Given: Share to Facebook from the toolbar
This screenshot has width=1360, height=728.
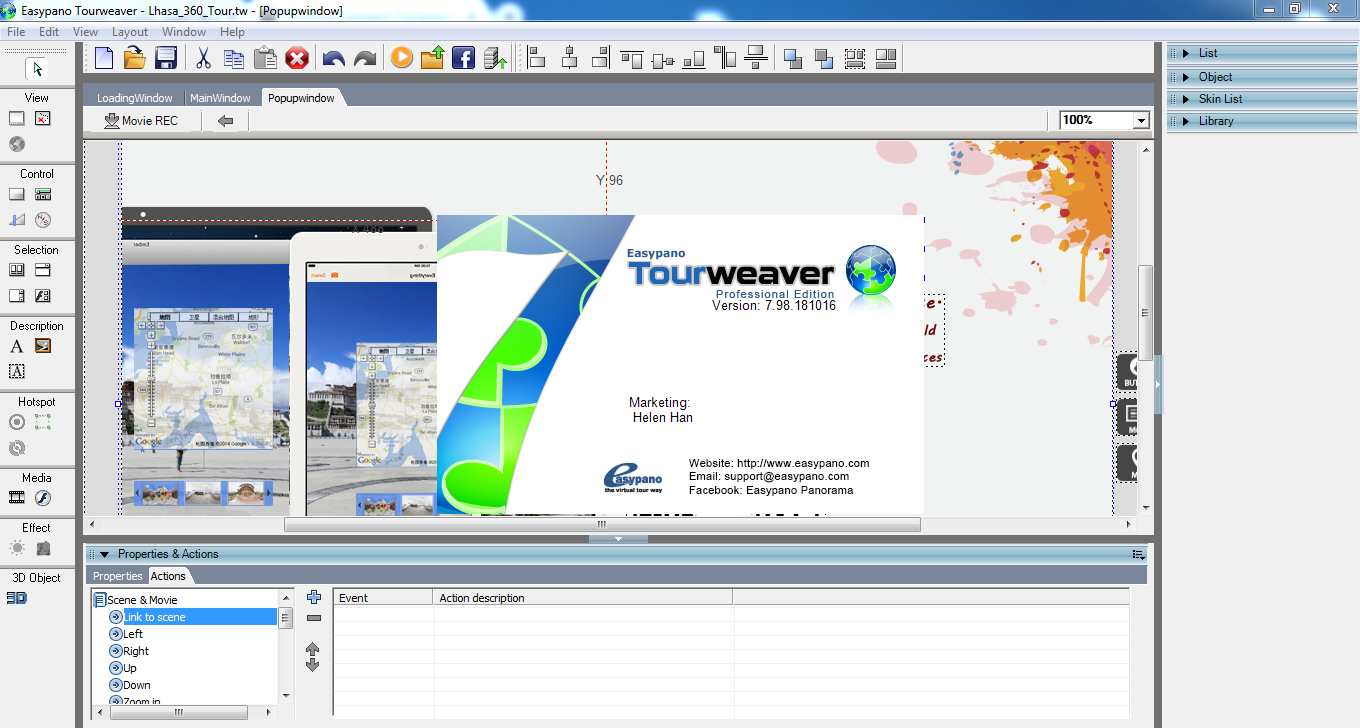Looking at the screenshot, I should point(463,58).
